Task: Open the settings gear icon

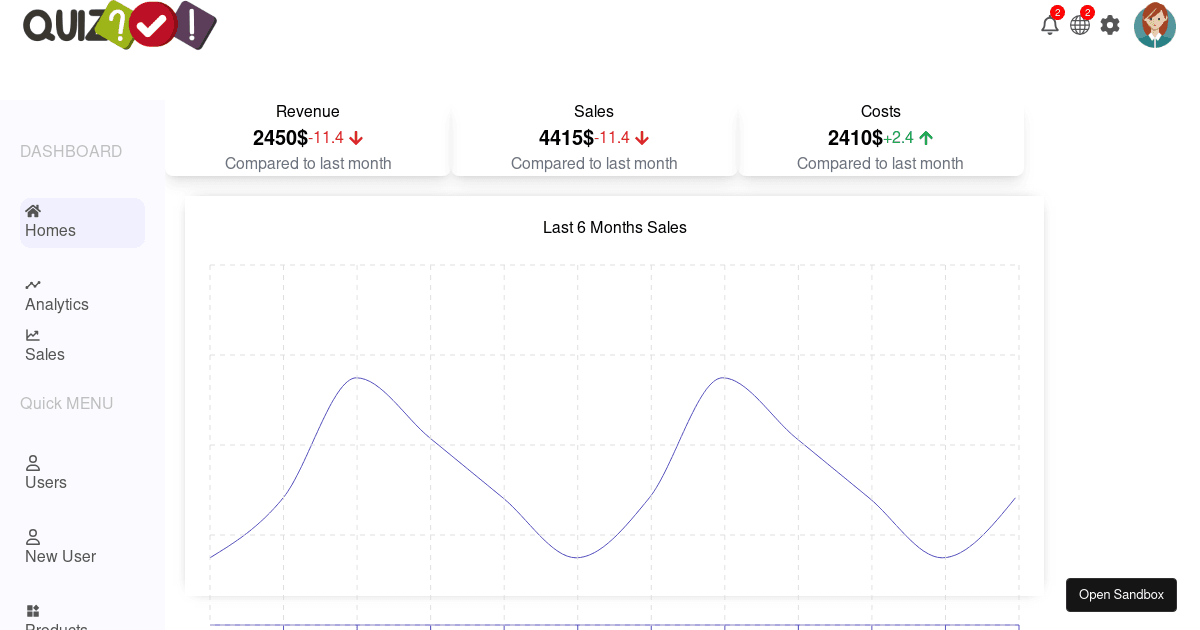Action: [x=1110, y=25]
